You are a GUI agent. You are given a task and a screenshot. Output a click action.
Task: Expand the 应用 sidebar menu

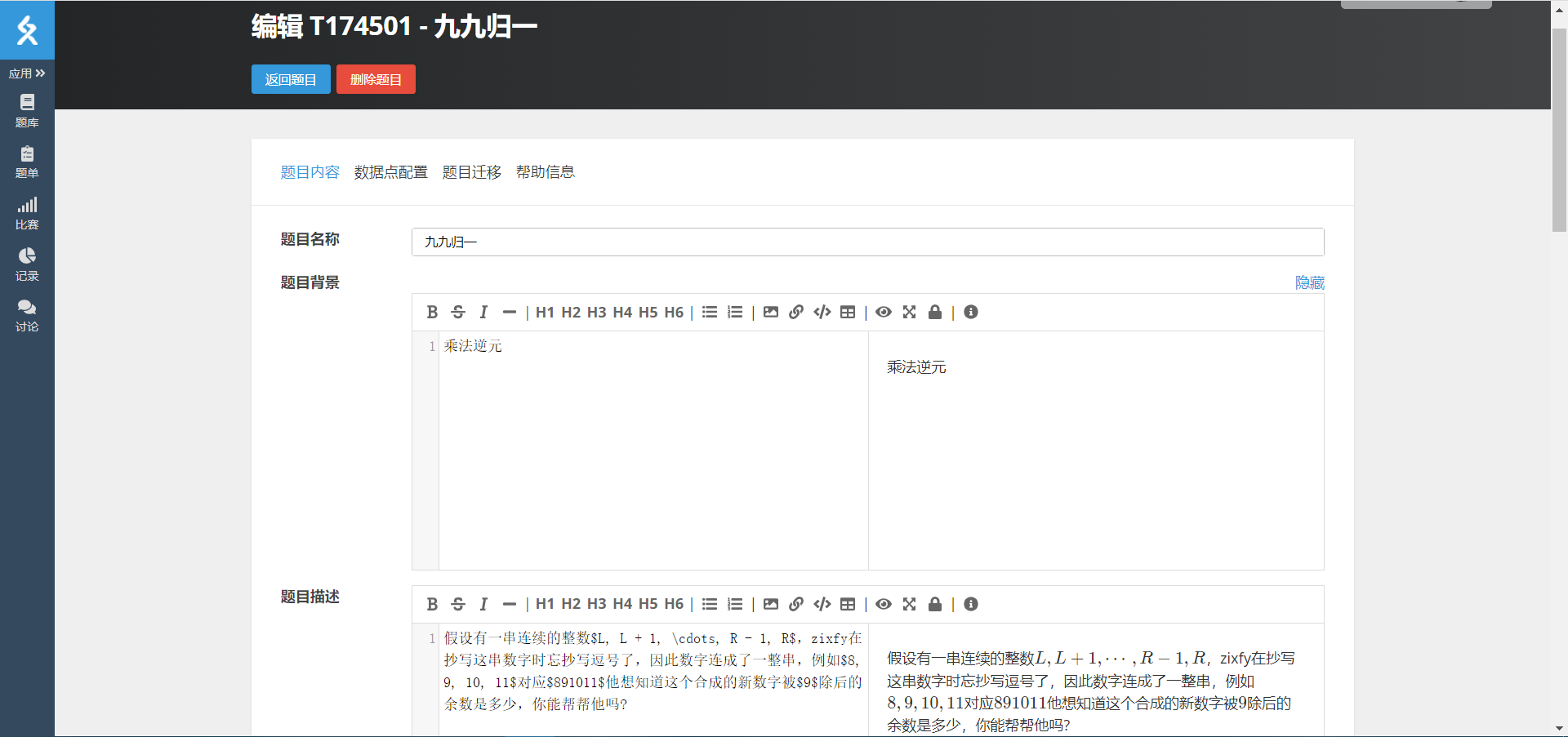pyautogui.click(x=27, y=73)
